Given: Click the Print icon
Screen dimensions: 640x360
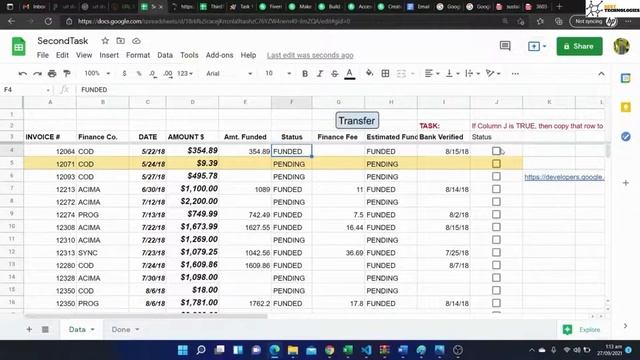Looking at the screenshot, I should point(52,73).
